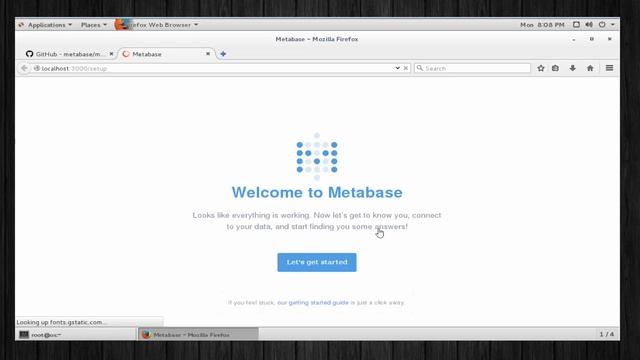Click the clock showing Mon 8:08 PM

542,25
